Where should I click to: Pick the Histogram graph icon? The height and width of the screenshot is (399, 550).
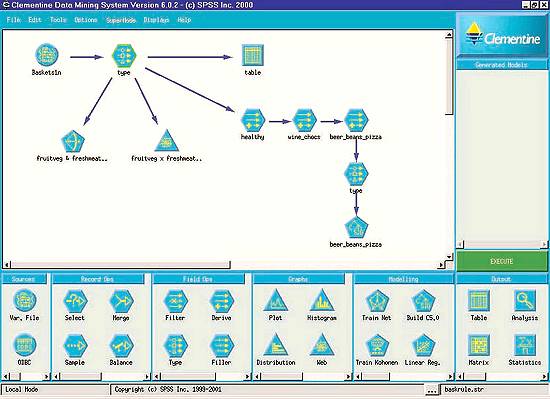322,300
